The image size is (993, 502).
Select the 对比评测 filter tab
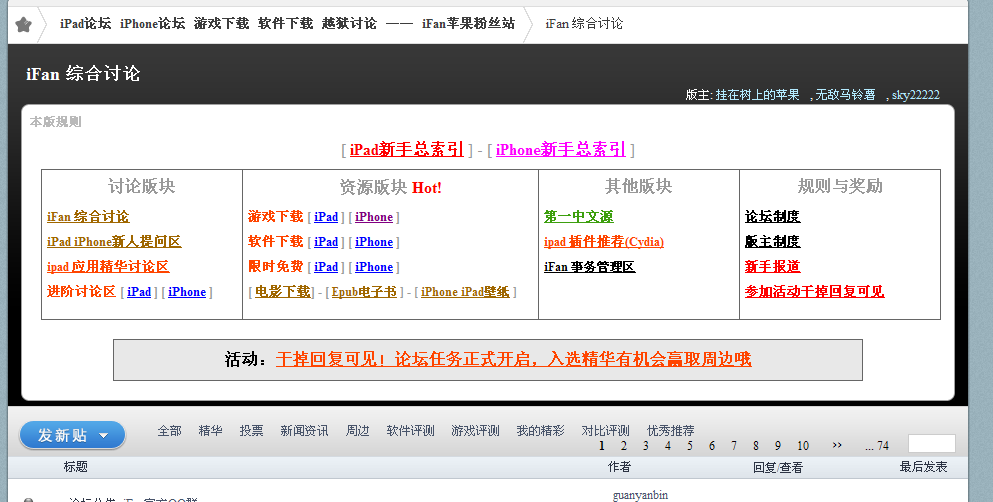coord(605,430)
